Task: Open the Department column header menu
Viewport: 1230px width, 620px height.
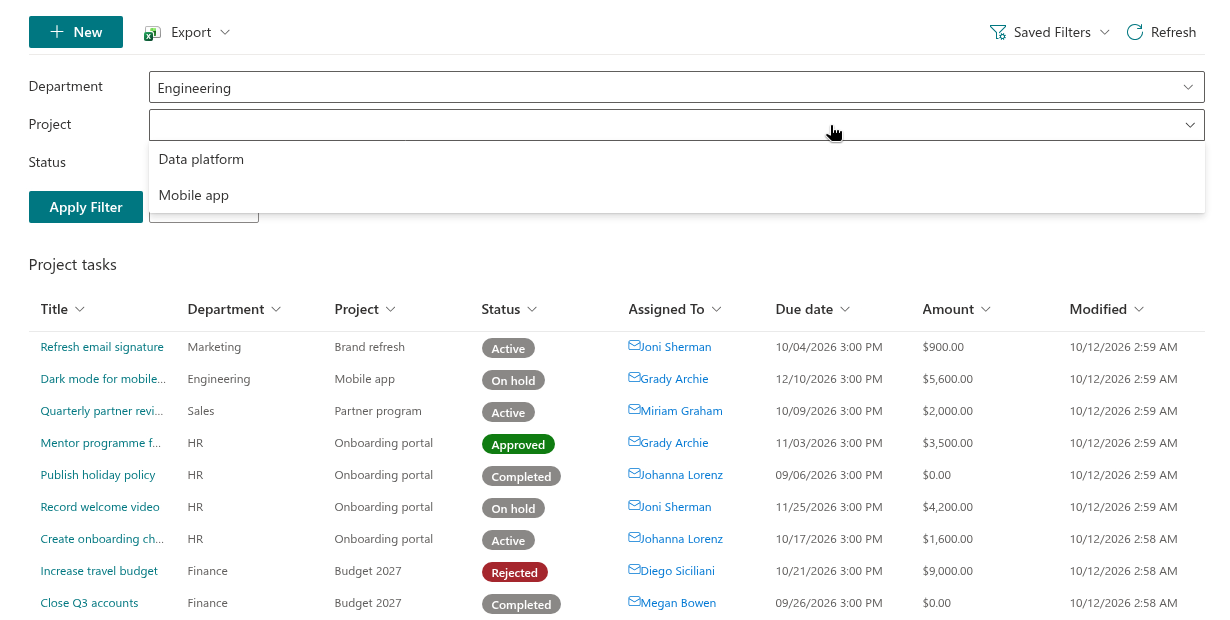Action: pos(276,309)
